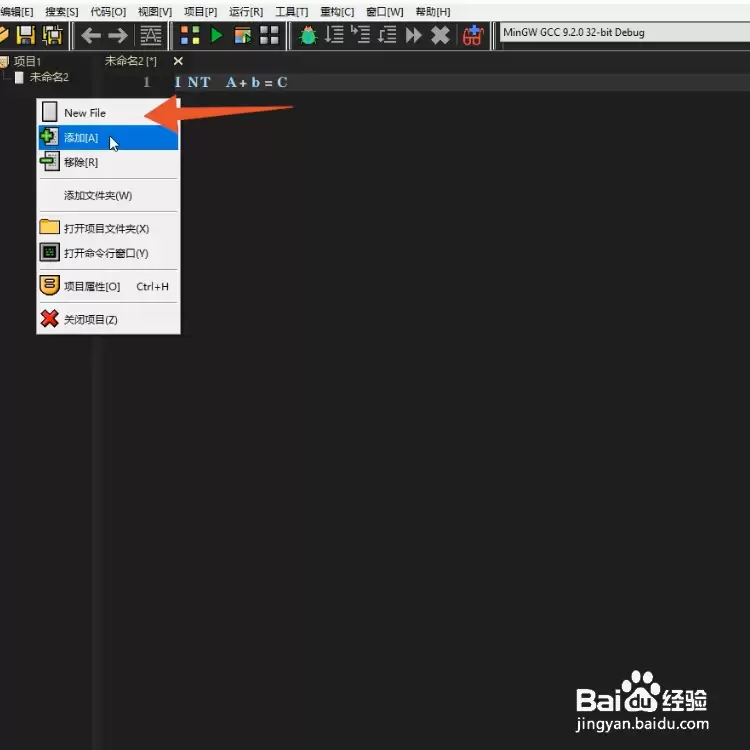Select 未命名2 file in project tree
This screenshot has height=750, width=750.
[49, 77]
